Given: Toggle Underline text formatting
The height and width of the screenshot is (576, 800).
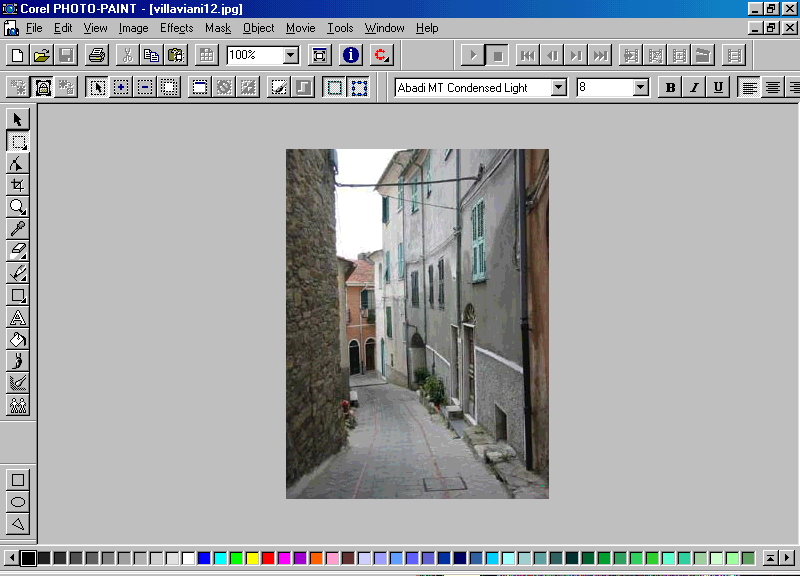Looking at the screenshot, I should (x=718, y=88).
